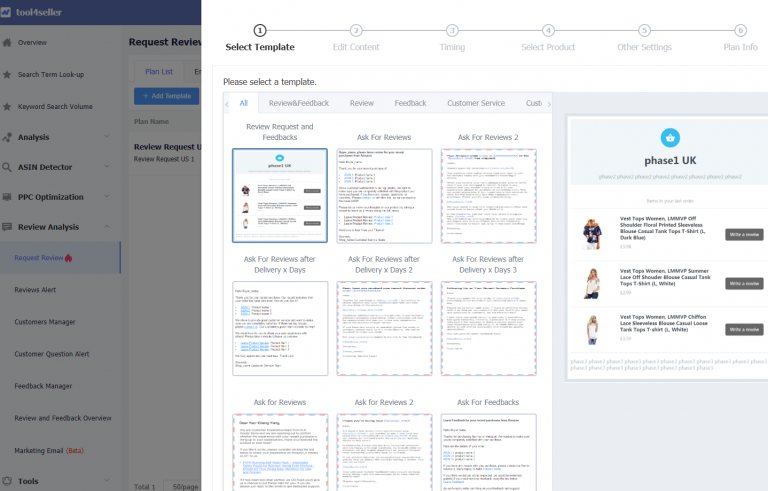The width and height of the screenshot is (768, 491).
Task: Switch to the Review&Feedback tab
Action: coord(299,103)
